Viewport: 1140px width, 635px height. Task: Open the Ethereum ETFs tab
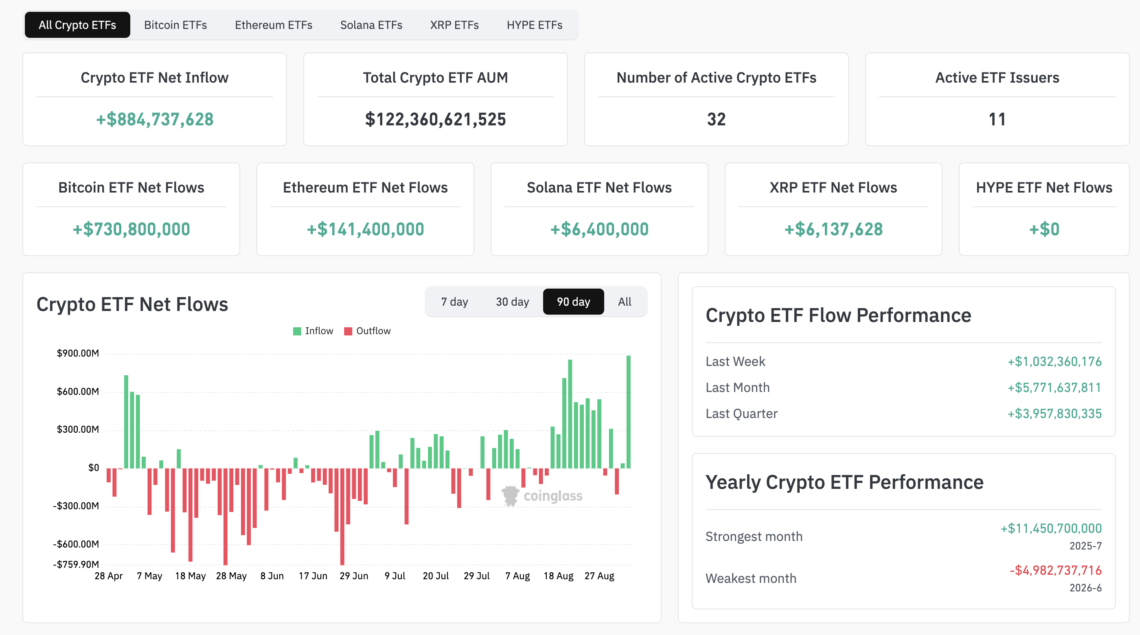click(x=273, y=25)
